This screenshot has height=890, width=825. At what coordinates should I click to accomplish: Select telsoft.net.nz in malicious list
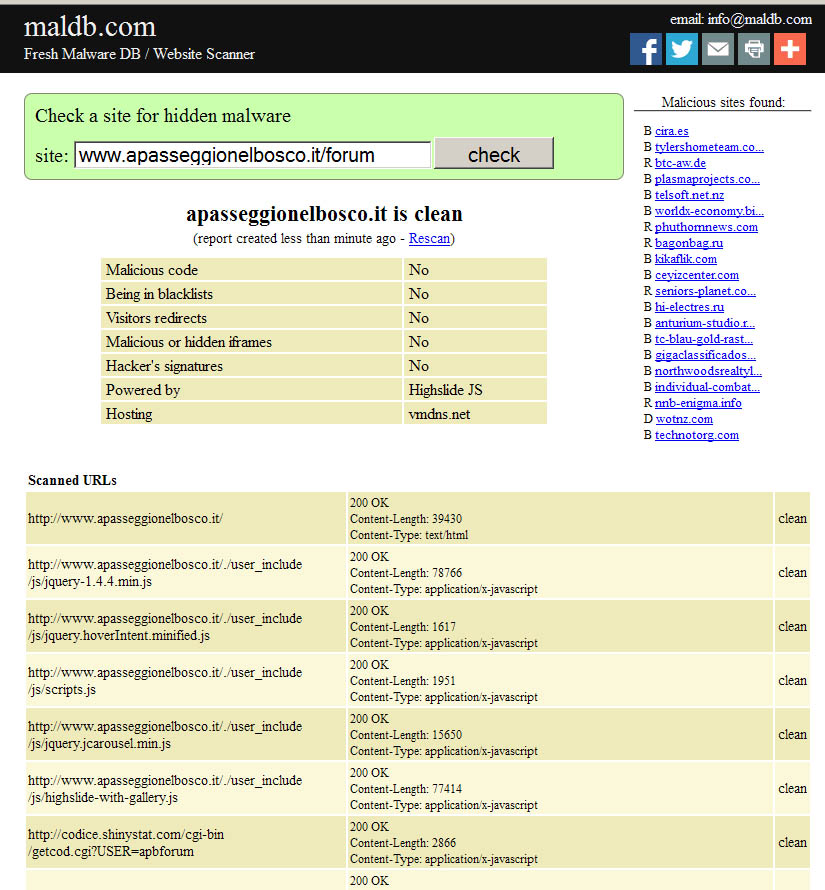(x=689, y=195)
